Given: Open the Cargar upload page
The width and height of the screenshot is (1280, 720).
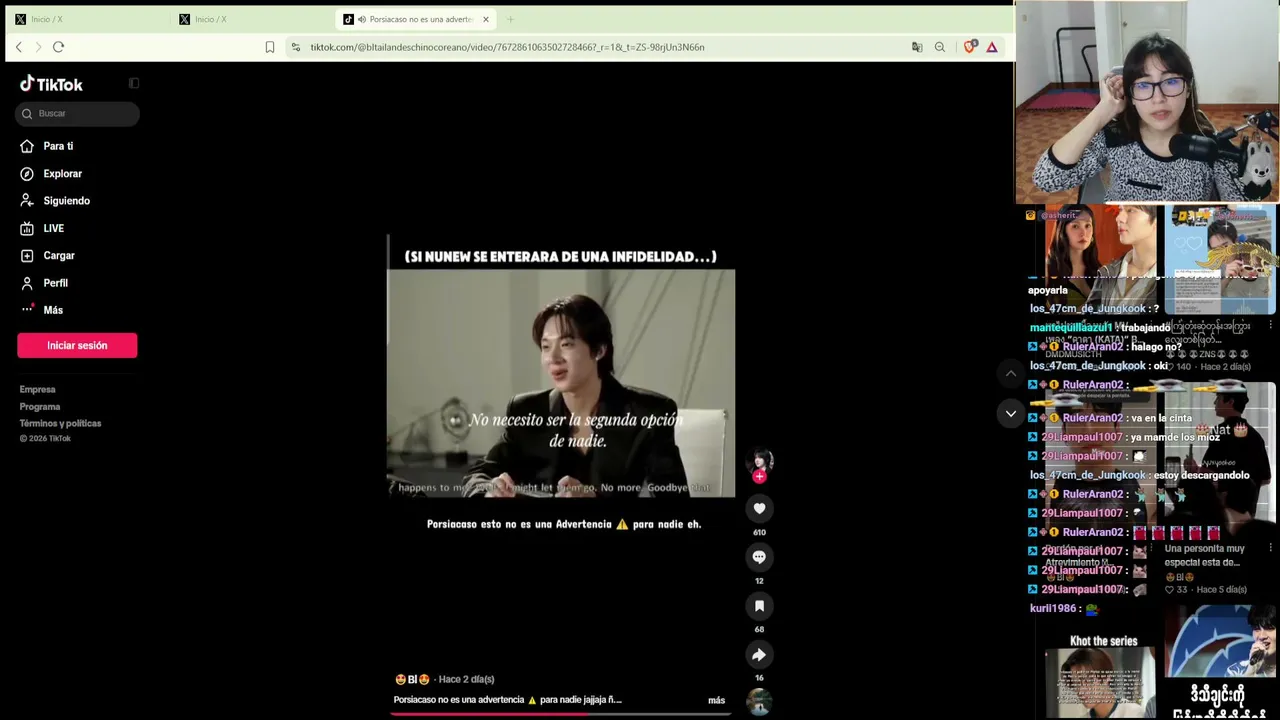Looking at the screenshot, I should (x=59, y=256).
